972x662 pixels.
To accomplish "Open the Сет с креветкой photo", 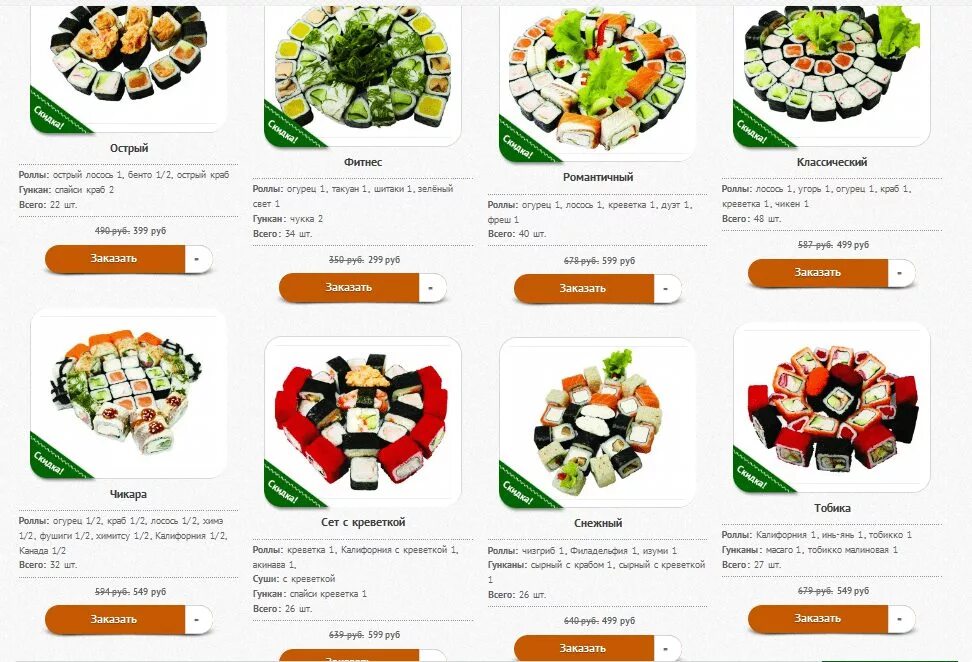I will 363,422.
